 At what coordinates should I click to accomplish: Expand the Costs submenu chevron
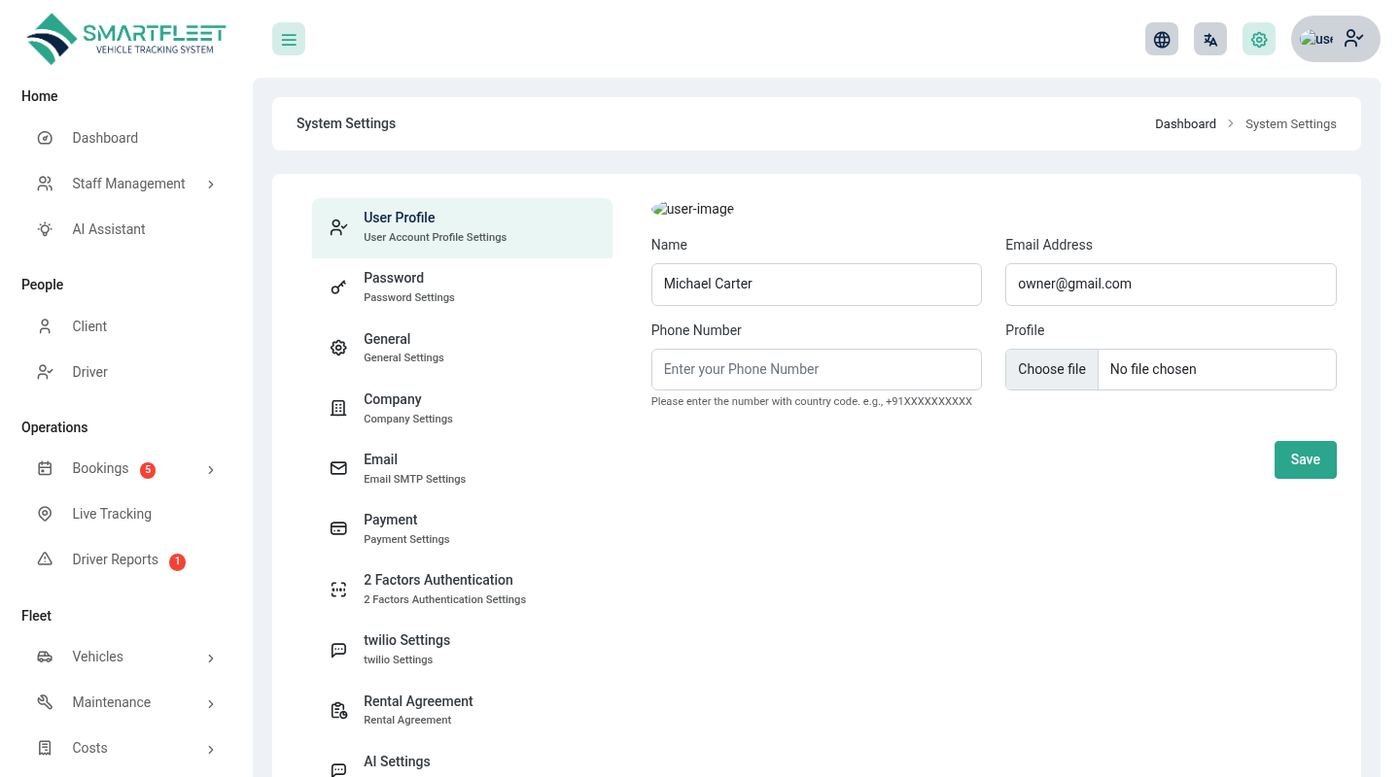point(211,749)
